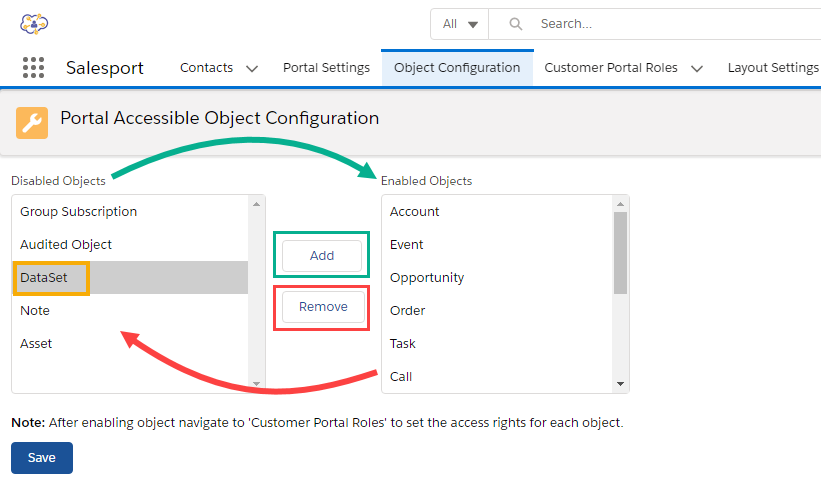The image size is (821, 480).
Task: Click the Add button
Action: [x=322, y=256]
